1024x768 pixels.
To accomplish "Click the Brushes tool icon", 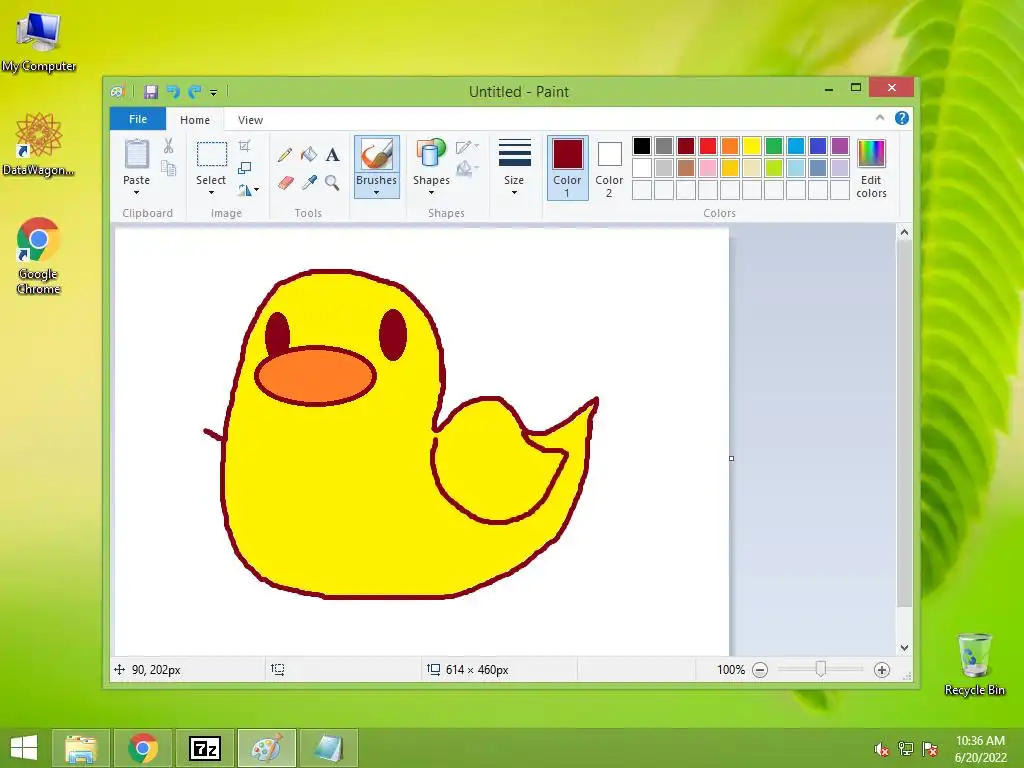I will [x=376, y=155].
